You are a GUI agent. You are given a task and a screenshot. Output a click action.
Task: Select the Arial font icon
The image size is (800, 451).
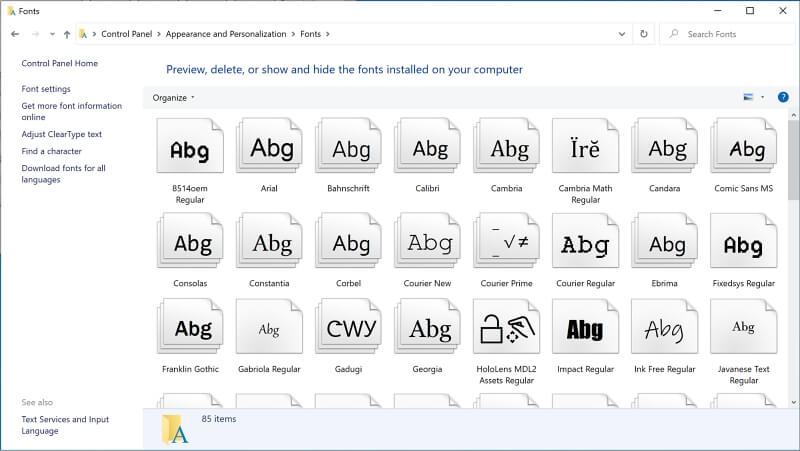tap(269, 146)
